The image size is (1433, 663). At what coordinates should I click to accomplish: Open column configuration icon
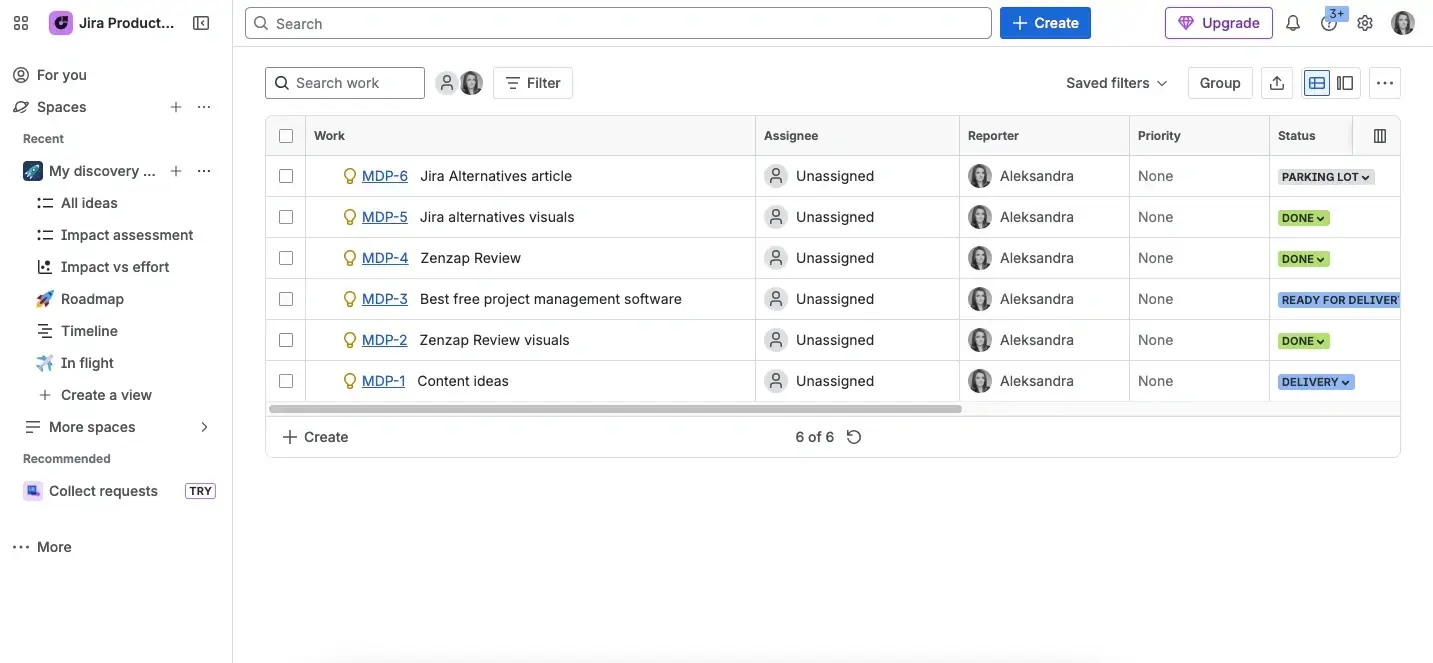click(x=1380, y=136)
